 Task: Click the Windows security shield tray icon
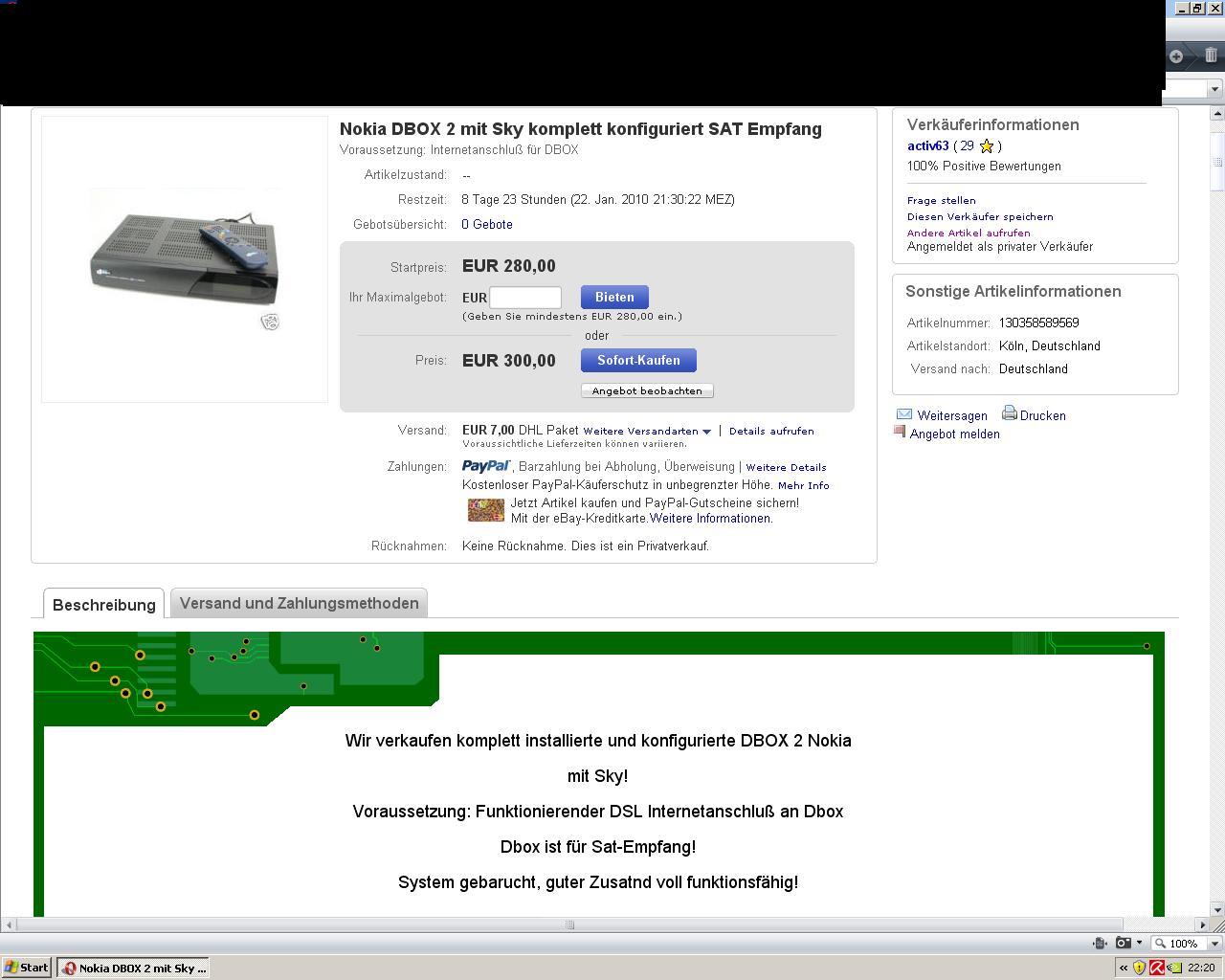tap(1139, 968)
